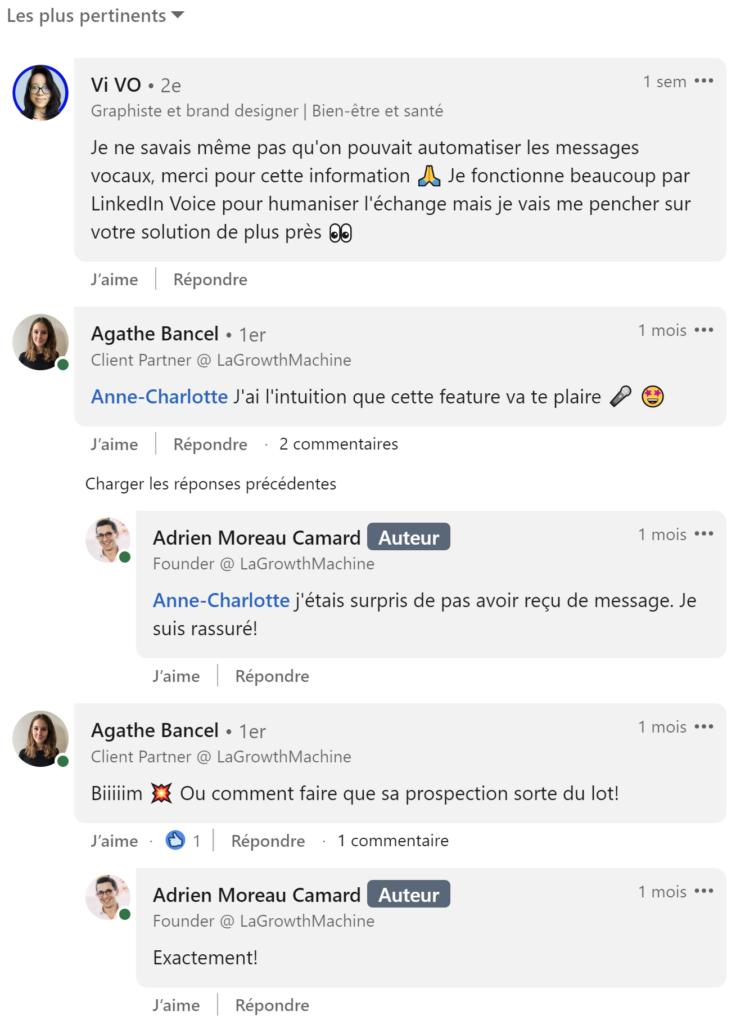
Task: Open options menu on Adrien's Exactement reply
Action: [704, 891]
